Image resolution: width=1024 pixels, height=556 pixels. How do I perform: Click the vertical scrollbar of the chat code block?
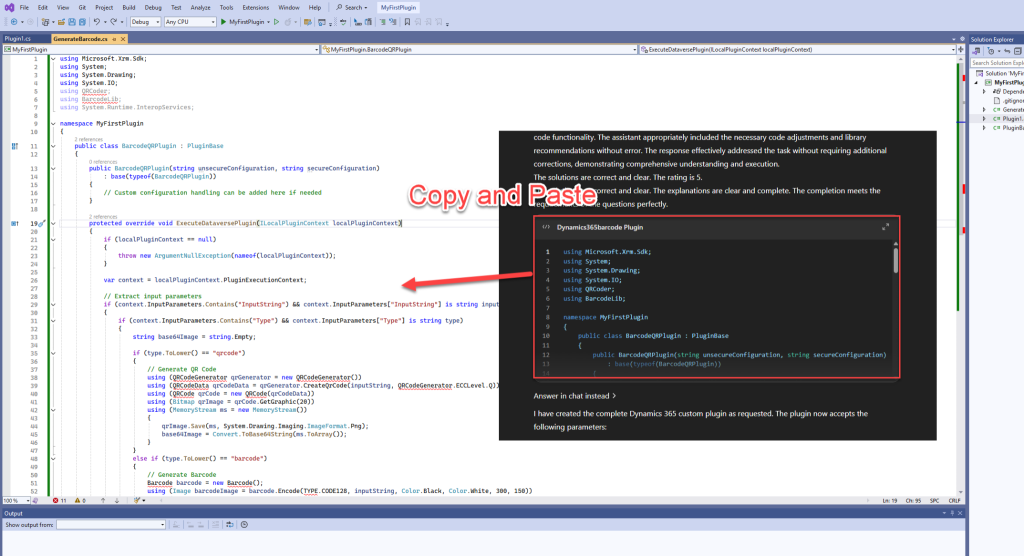(895, 259)
